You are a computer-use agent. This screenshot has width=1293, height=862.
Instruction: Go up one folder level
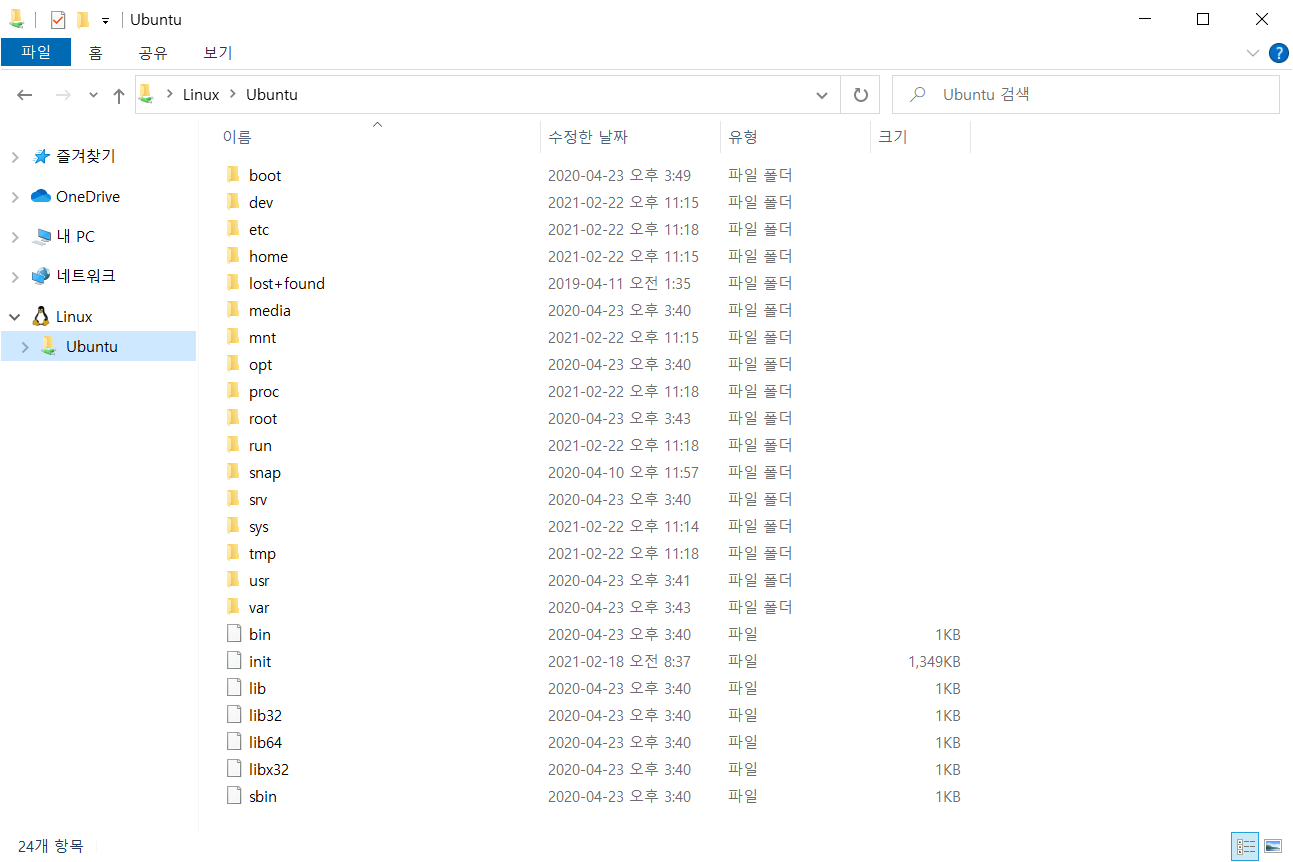coord(119,95)
